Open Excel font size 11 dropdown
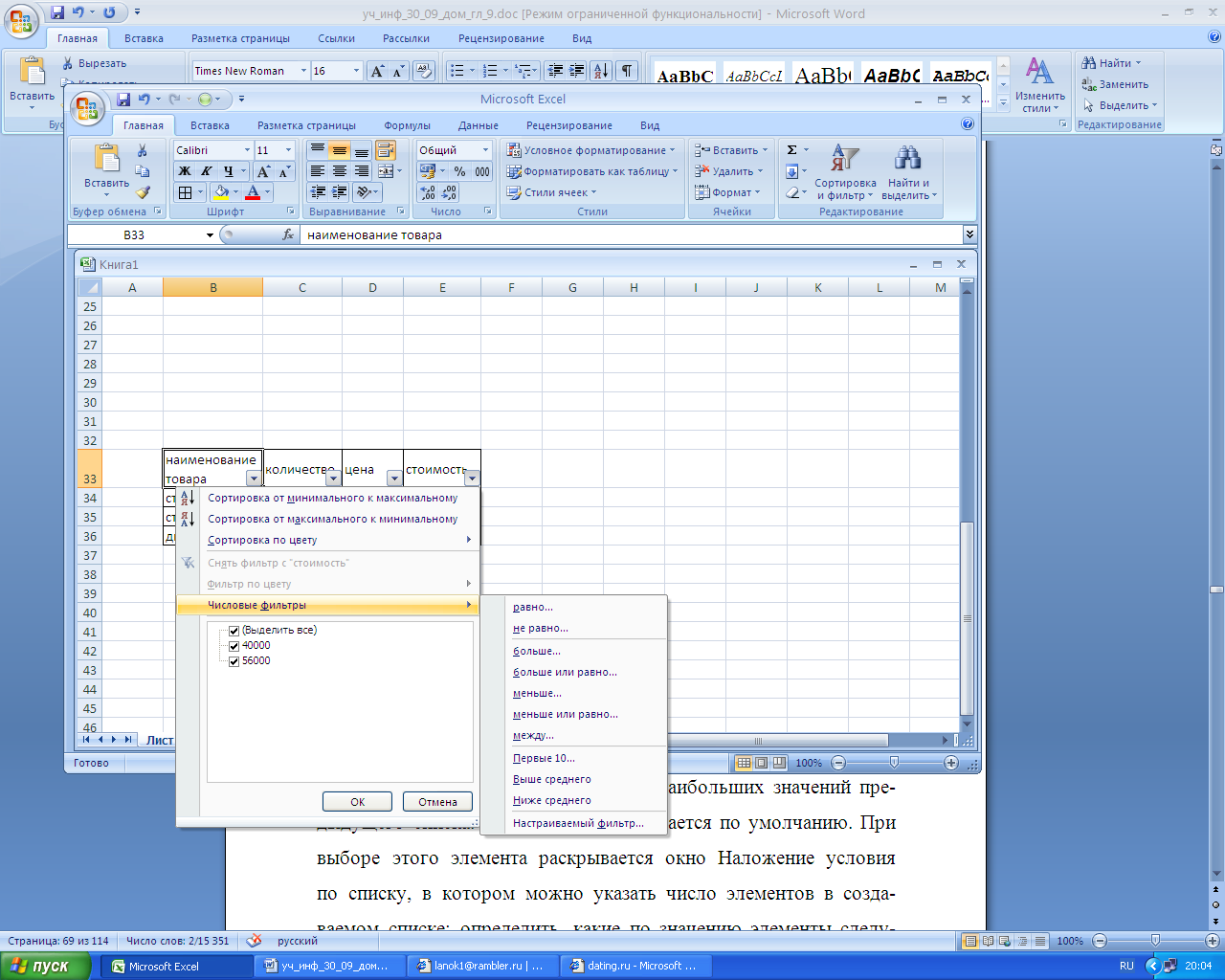Image resolution: width=1225 pixels, height=980 pixels. (x=287, y=150)
